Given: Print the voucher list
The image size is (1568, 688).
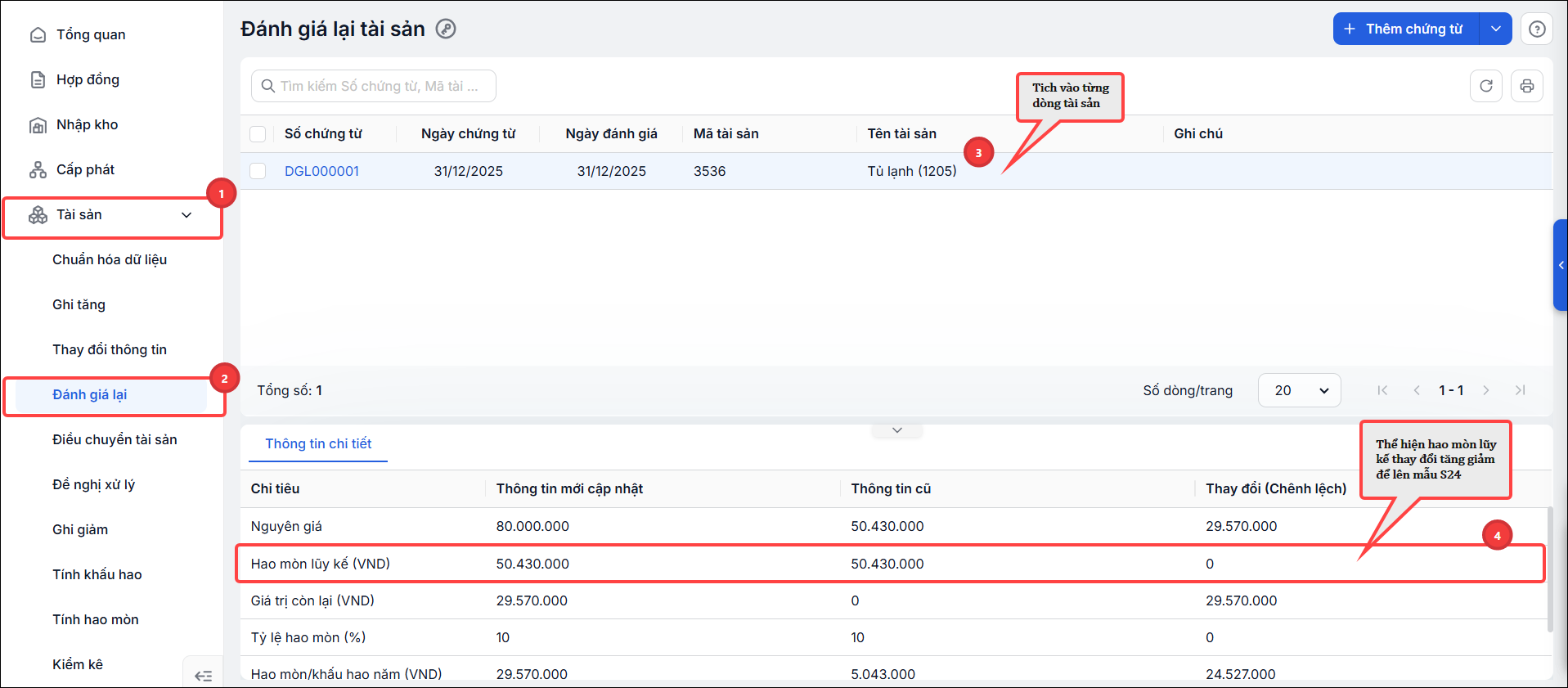Looking at the screenshot, I should point(1527,86).
